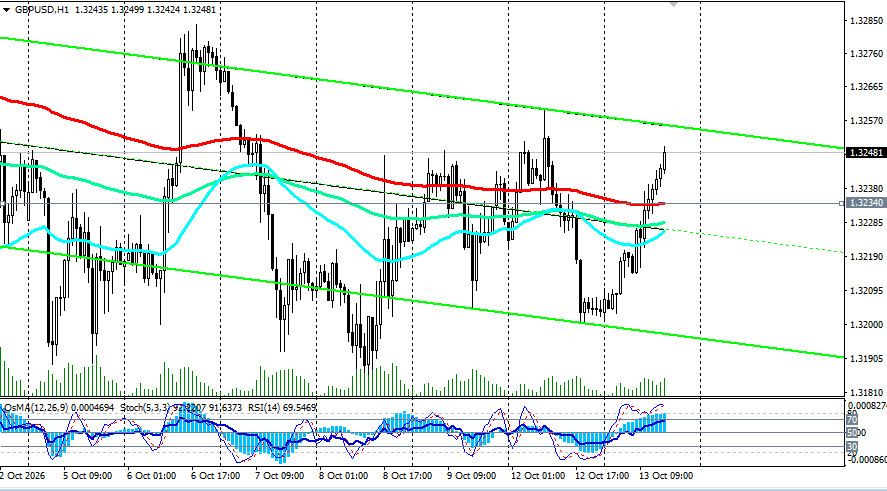This screenshot has width=887, height=491.
Task: Click the 8 Oct 17:00 time label
Action: (409, 476)
